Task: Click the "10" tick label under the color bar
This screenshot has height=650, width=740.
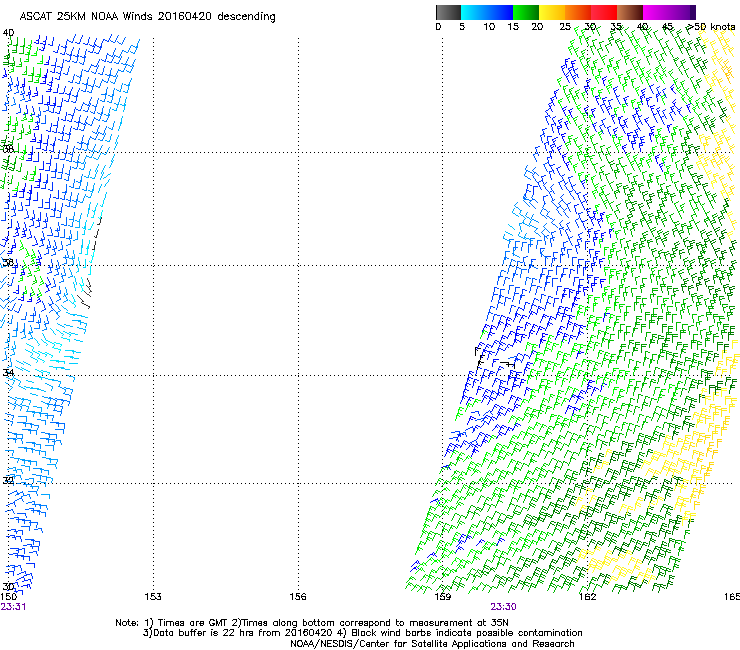Action: pyautogui.click(x=489, y=26)
